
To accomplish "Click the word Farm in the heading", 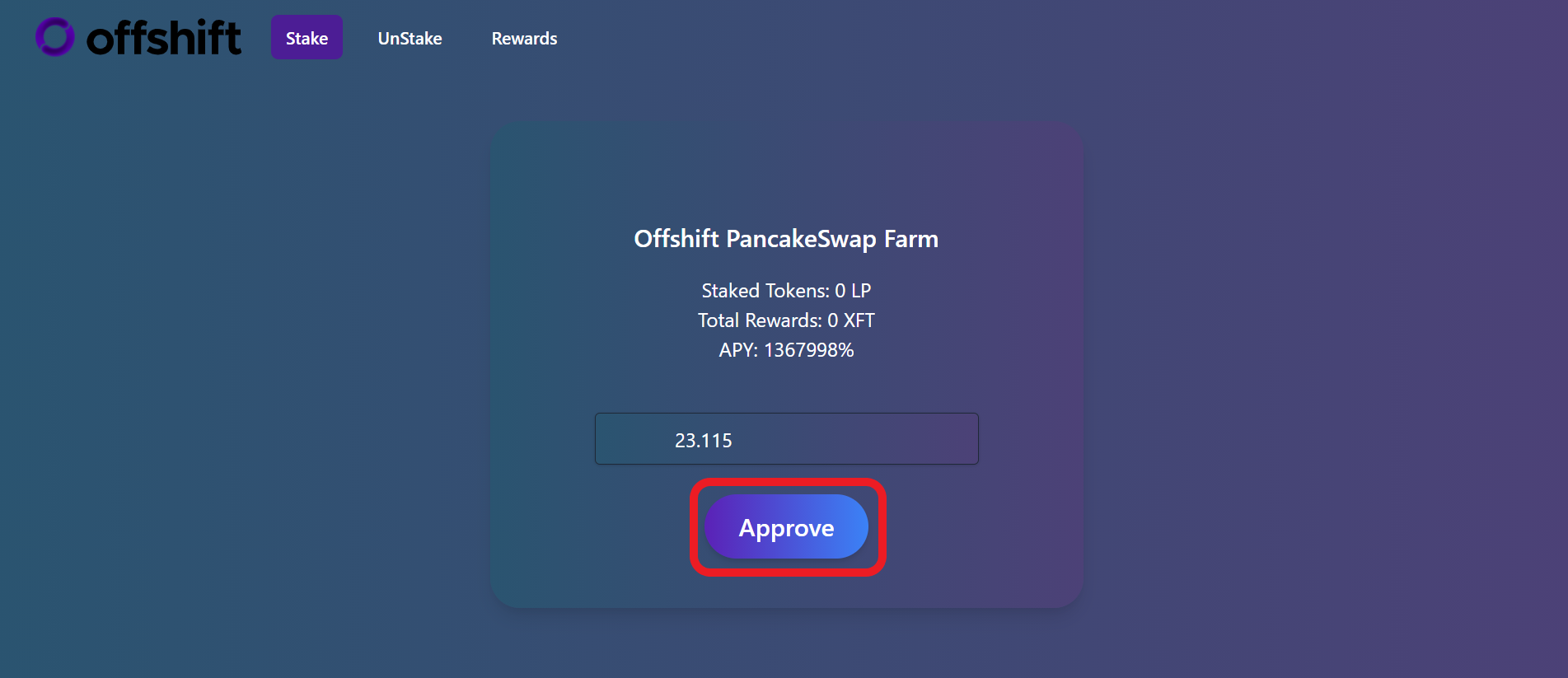I will 911,239.
